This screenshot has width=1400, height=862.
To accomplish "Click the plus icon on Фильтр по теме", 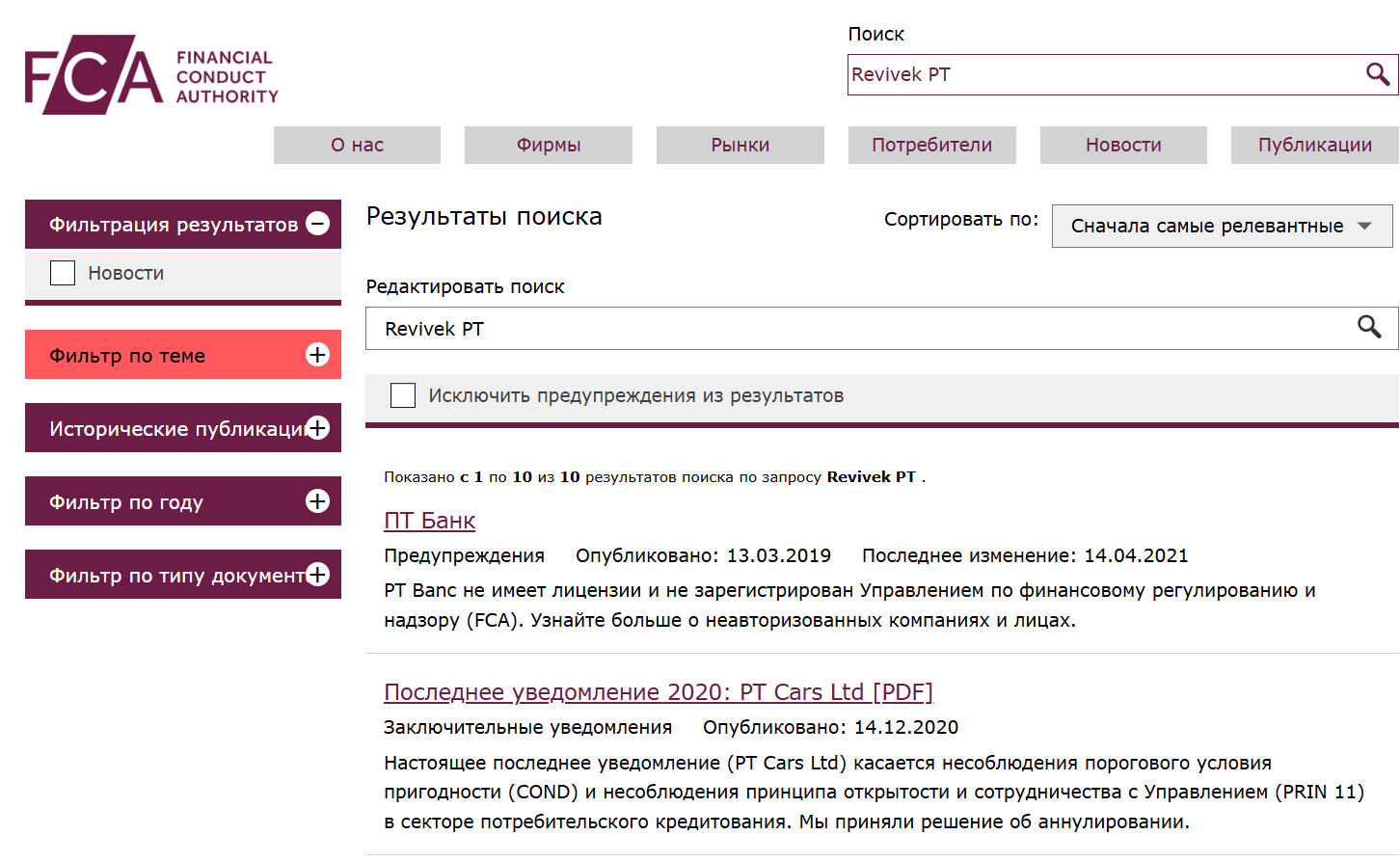I will [x=317, y=355].
